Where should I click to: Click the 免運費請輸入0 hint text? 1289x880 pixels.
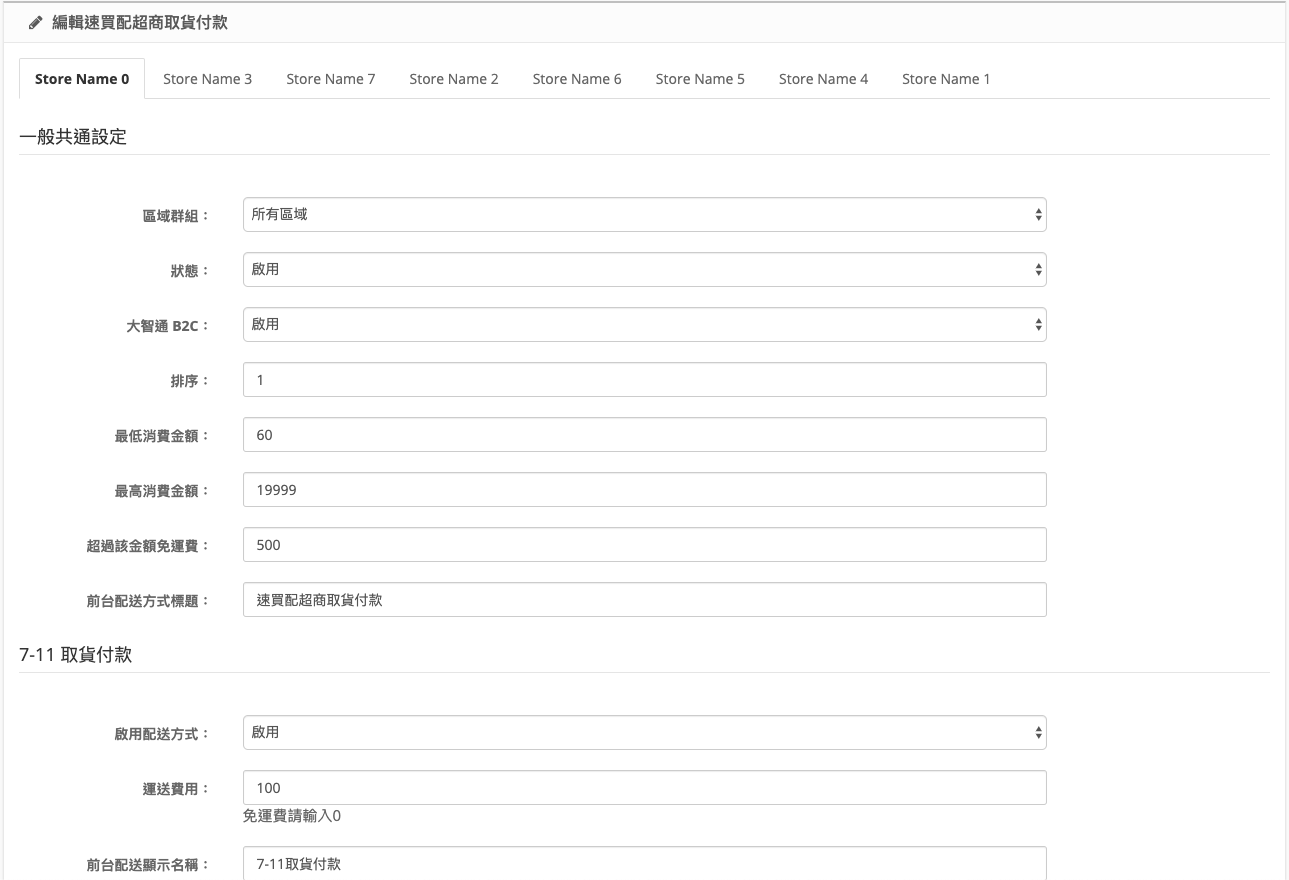[293, 816]
